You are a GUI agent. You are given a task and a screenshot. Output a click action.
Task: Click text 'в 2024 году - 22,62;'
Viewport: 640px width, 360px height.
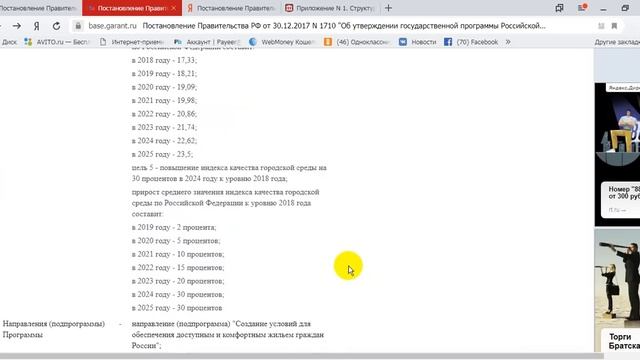point(164,141)
